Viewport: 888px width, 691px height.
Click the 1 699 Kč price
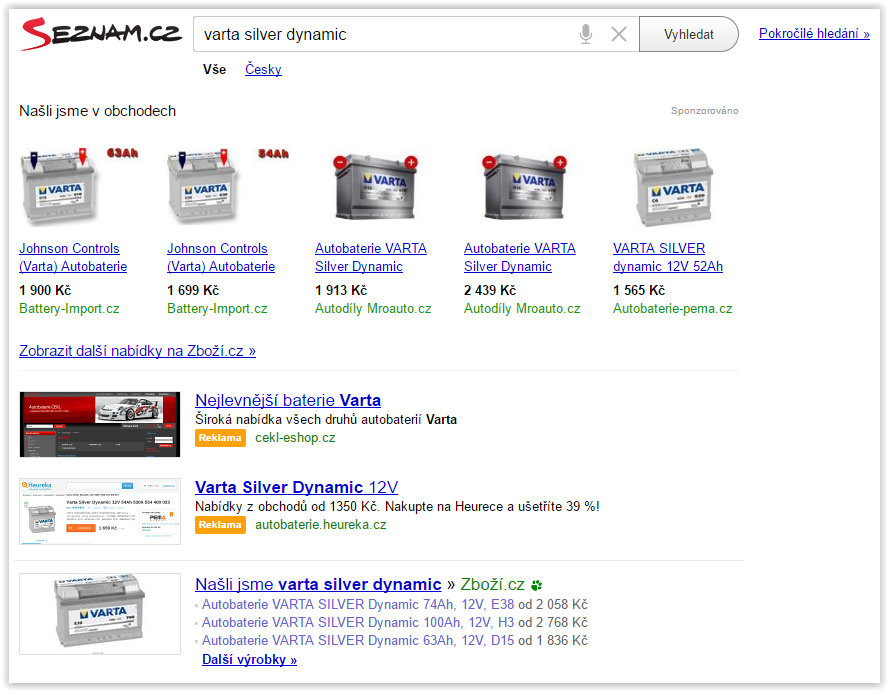coord(193,290)
